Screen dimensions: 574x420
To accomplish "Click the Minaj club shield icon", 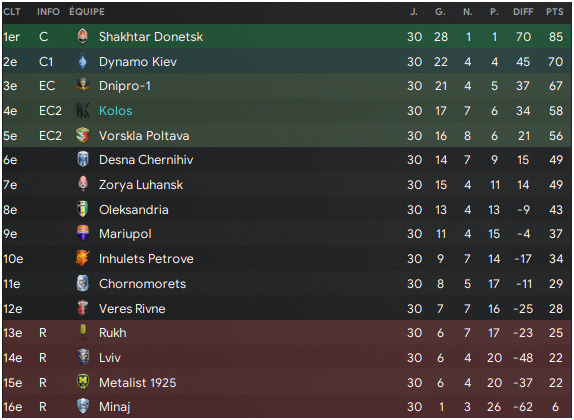I will click(x=83, y=406).
